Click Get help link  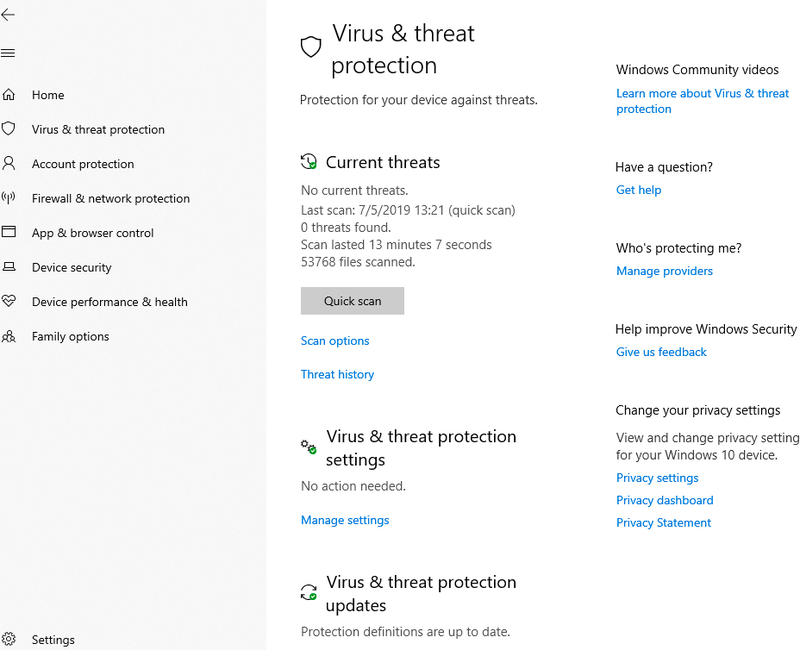pyautogui.click(x=638, y=190)
